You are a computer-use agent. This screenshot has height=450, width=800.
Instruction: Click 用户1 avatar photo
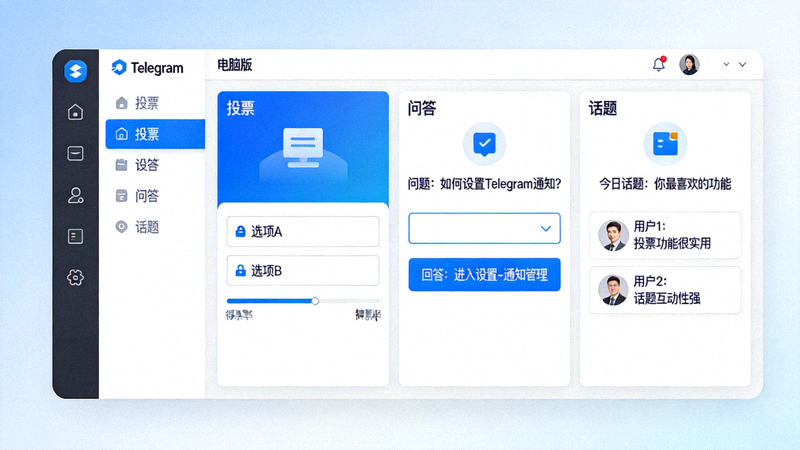(x=613, y=235)
